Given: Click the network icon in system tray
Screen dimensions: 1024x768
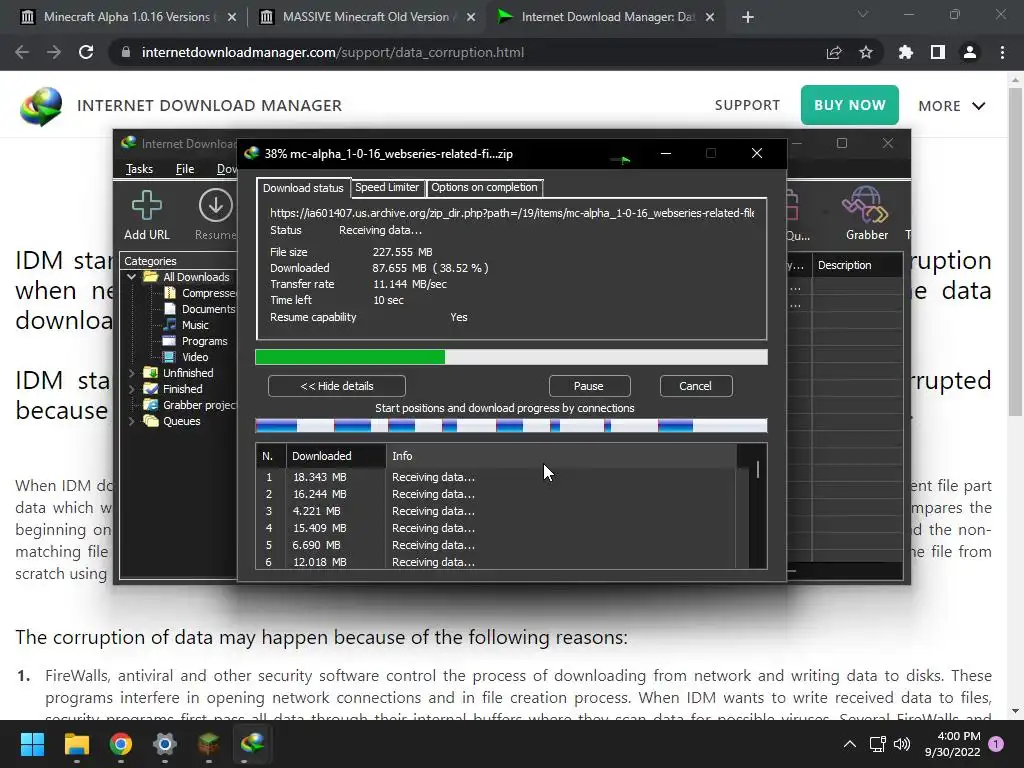Looking at the screenshot, I should (x=877, y=744).
